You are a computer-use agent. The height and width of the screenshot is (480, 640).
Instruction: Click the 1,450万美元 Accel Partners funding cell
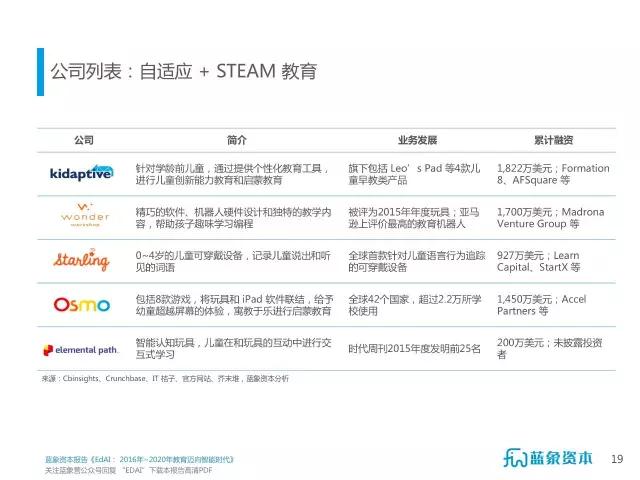coord(542,305)
